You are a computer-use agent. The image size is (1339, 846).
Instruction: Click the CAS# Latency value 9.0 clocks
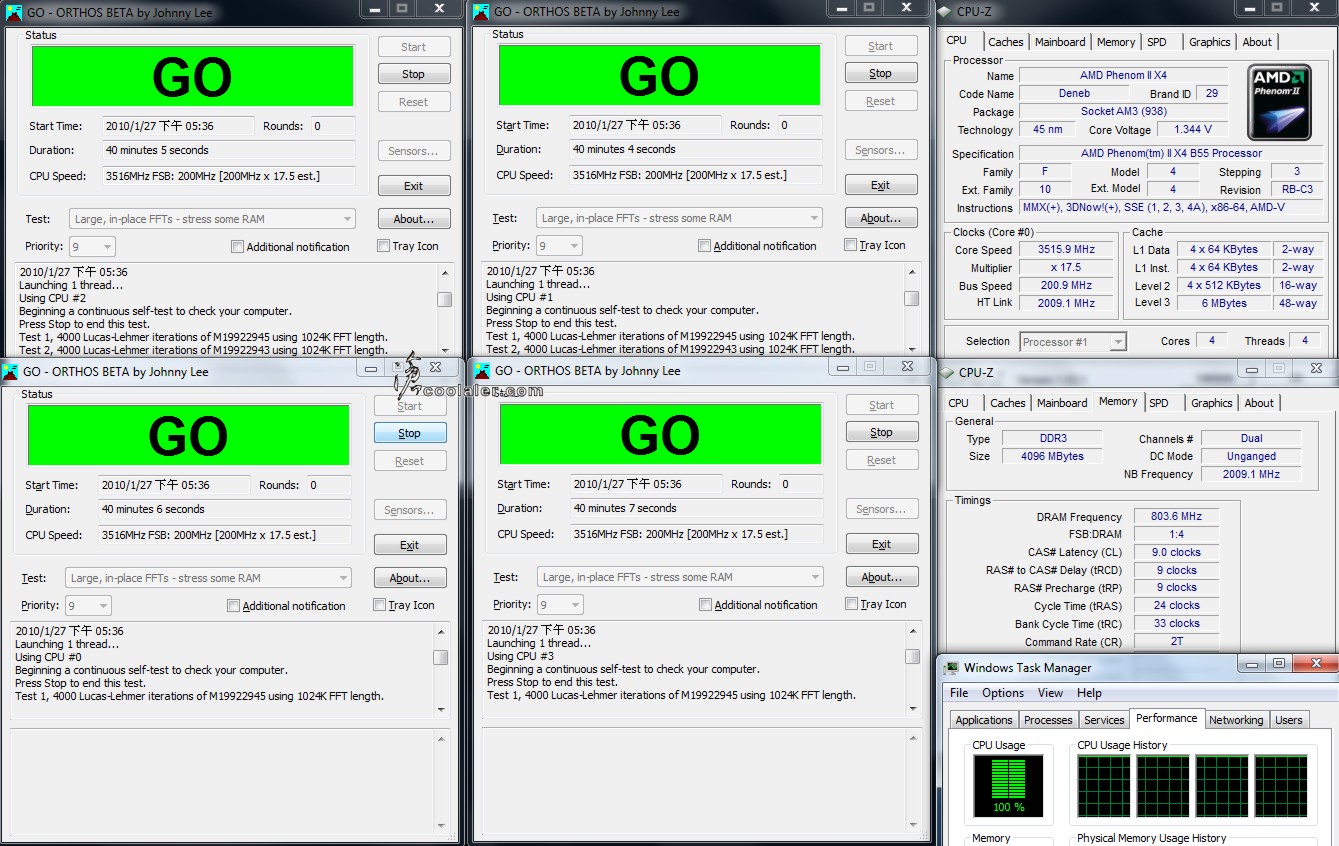tap(1176, 552)
